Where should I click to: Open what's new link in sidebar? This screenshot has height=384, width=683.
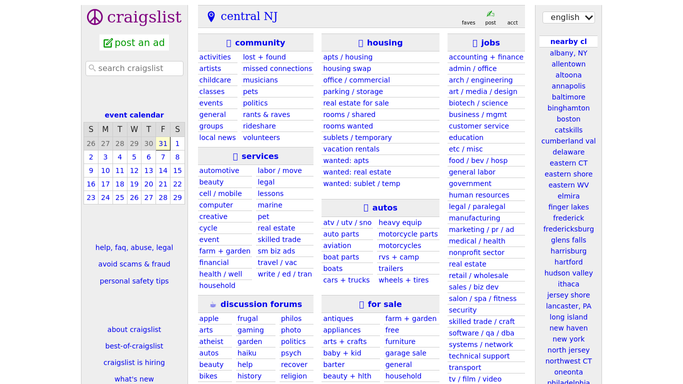[134, 379]
